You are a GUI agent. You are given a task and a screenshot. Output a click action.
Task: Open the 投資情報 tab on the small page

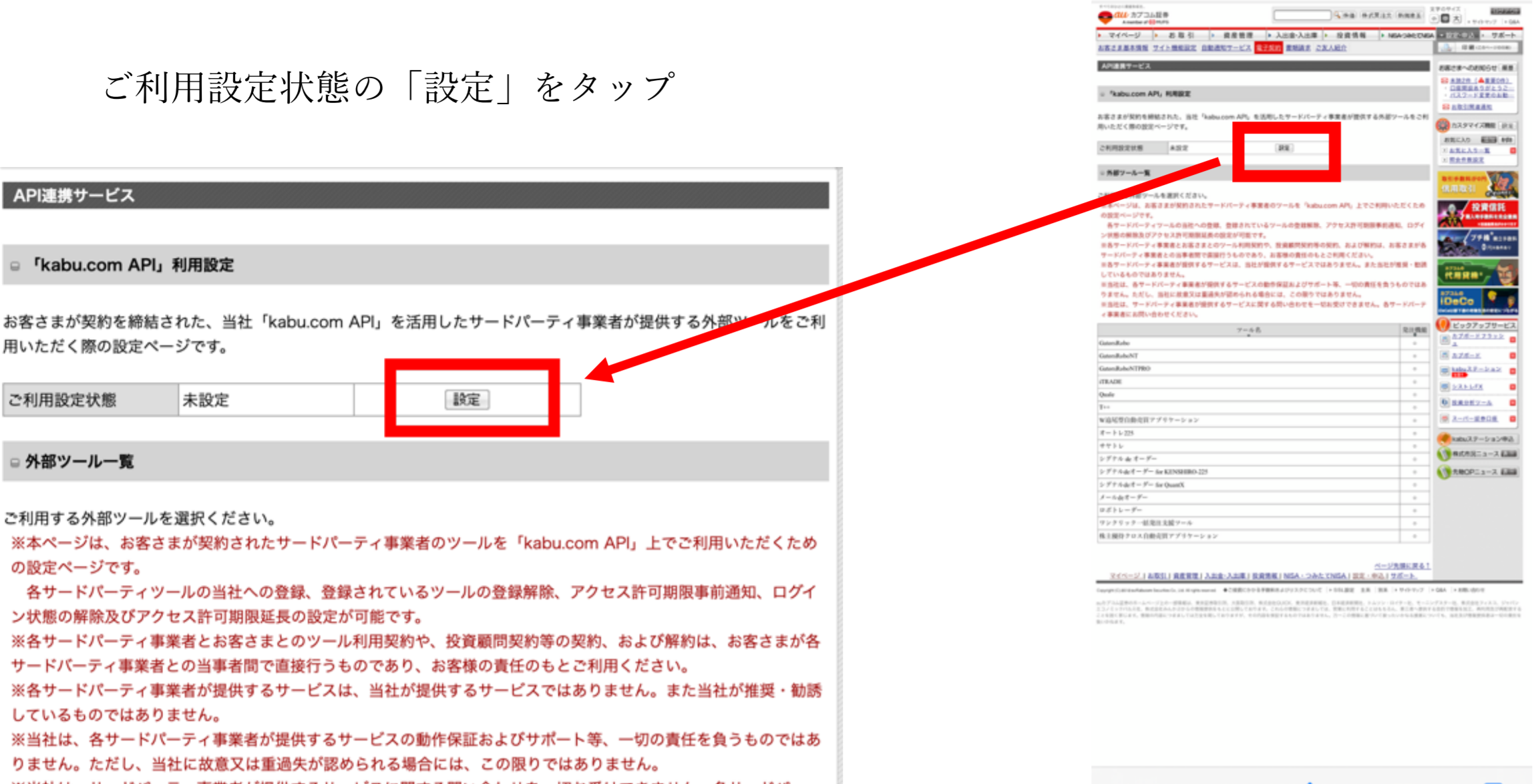(1352, 35)
